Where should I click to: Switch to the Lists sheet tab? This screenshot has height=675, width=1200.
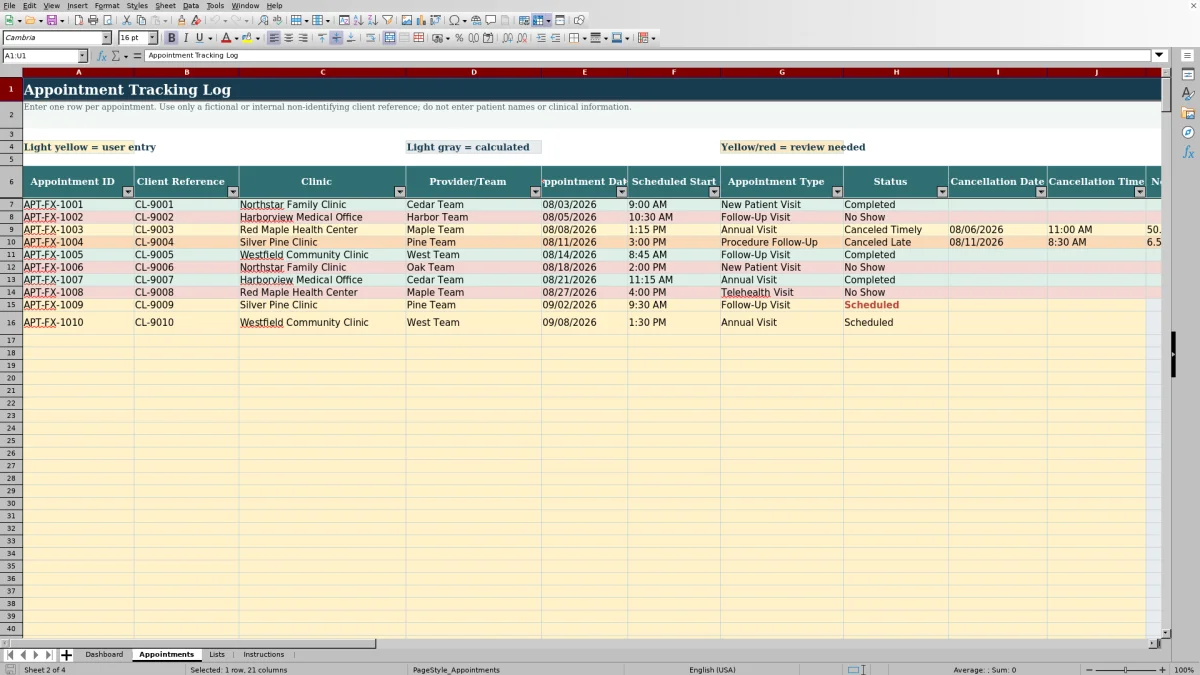(x=217, y=654)
